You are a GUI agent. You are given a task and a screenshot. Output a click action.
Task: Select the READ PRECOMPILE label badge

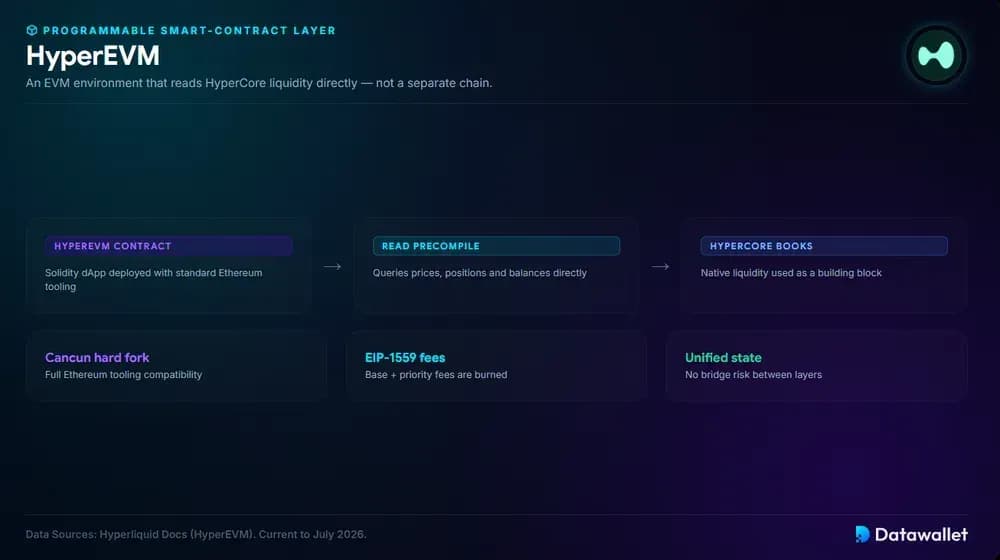496,246
